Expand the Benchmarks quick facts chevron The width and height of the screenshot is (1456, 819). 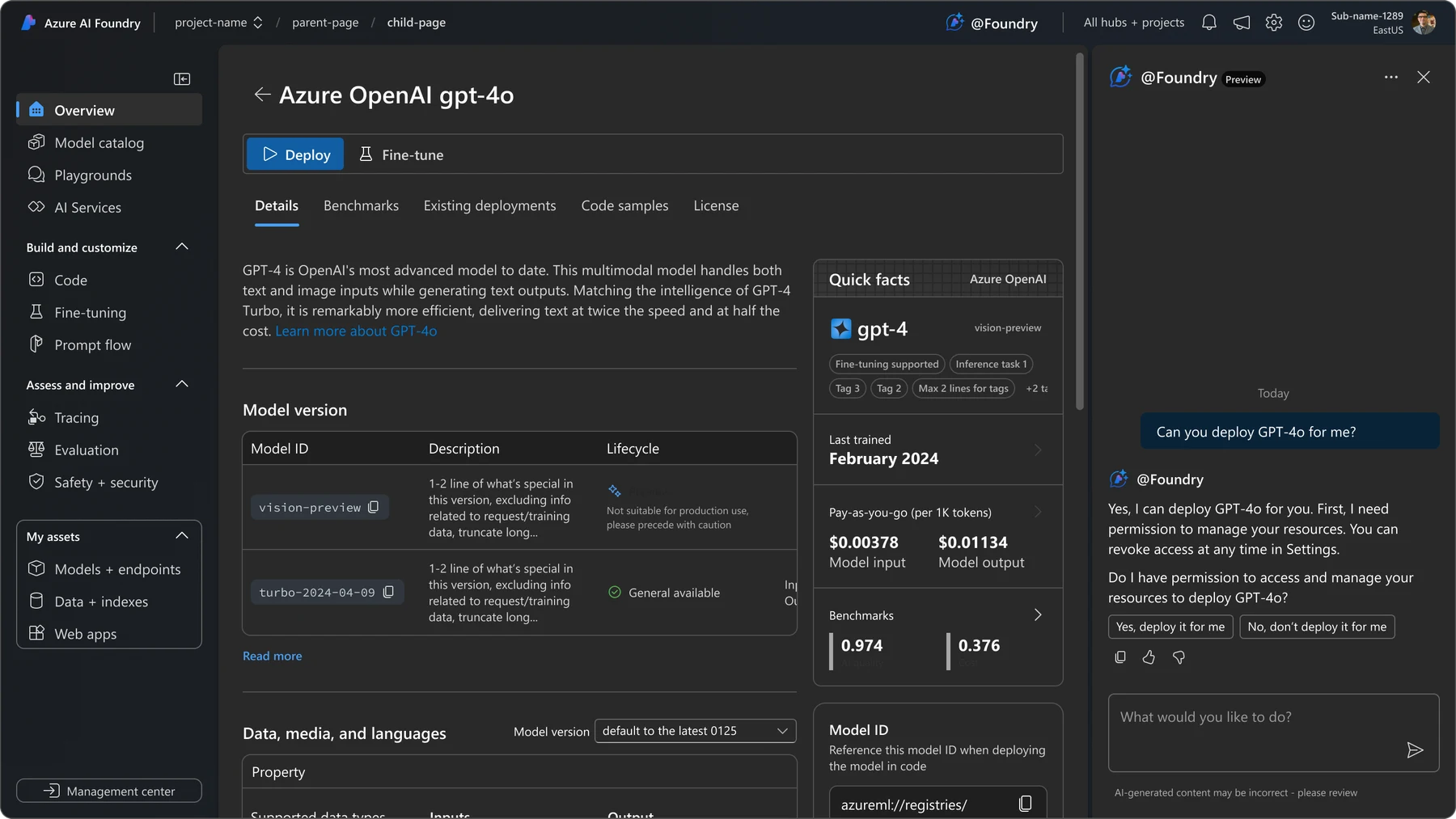(x=1038, y=615)
